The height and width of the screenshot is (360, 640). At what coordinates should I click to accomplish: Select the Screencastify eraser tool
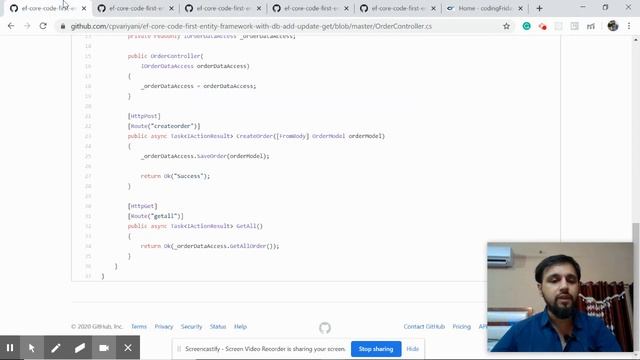click(x=80, y=348)
